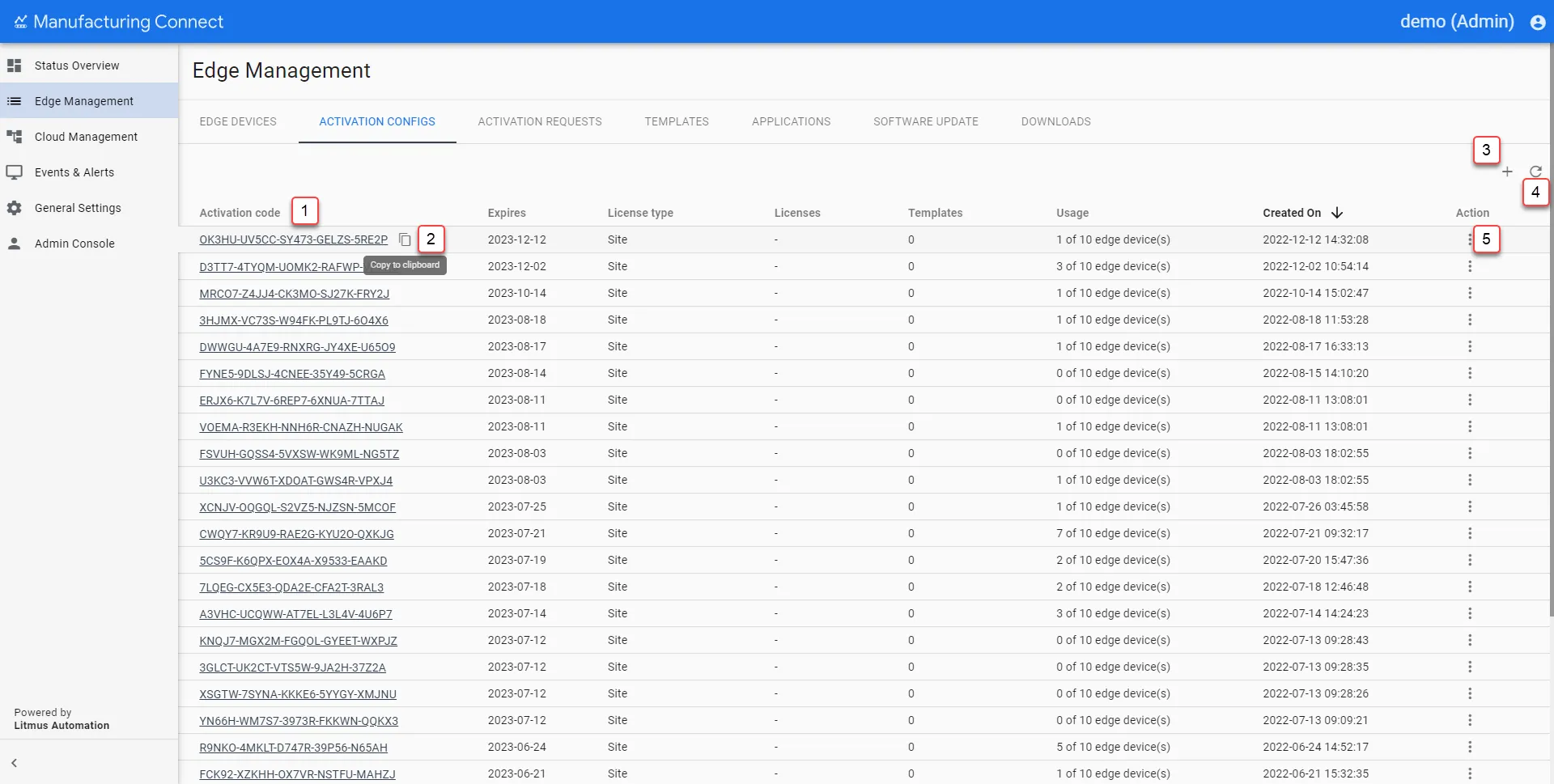Open the Templates tab
This screenshot has width=1554, height=784.
[x=677, y=121]
